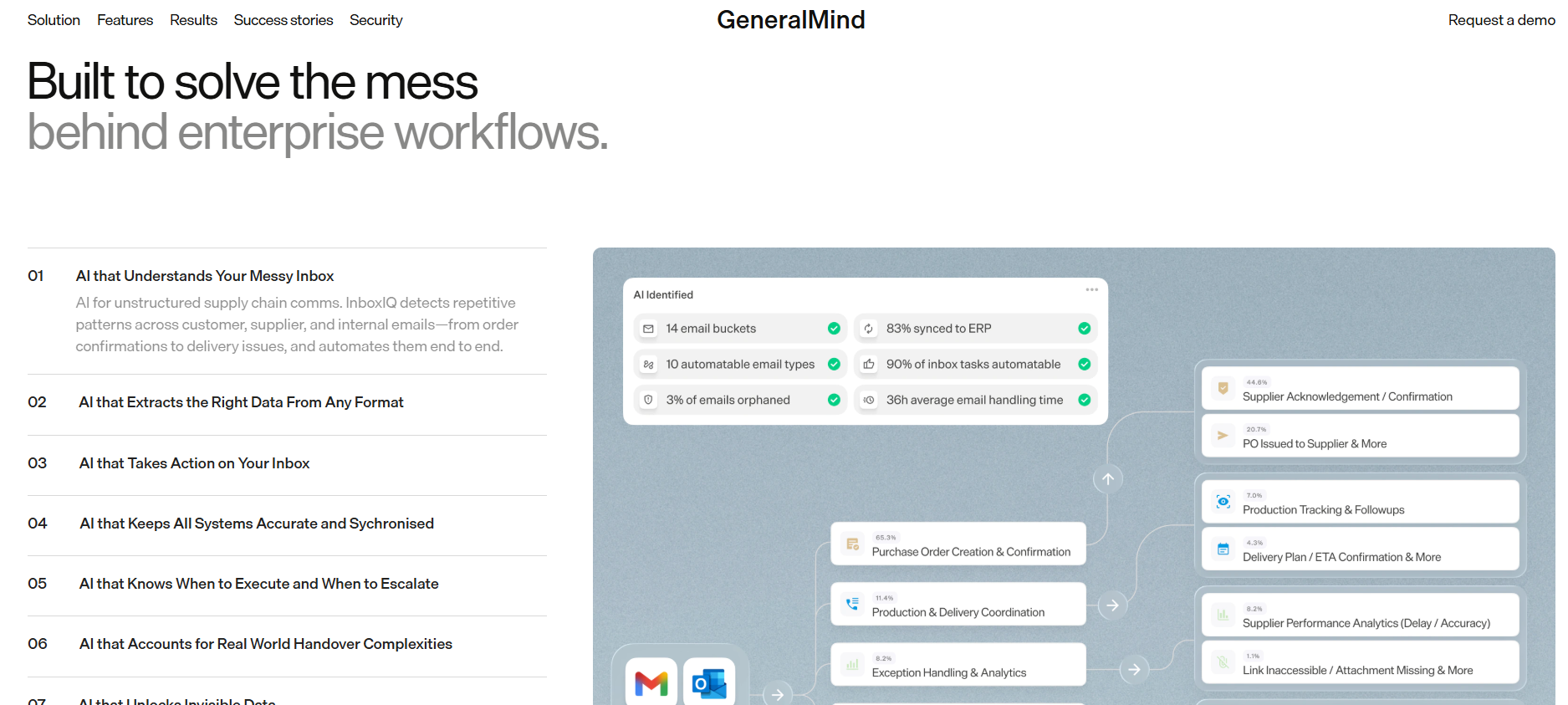Click the eye icon beside Production Tracking & Followups
Viewport: 1568px width, 705px height.
click(1223, 502)
